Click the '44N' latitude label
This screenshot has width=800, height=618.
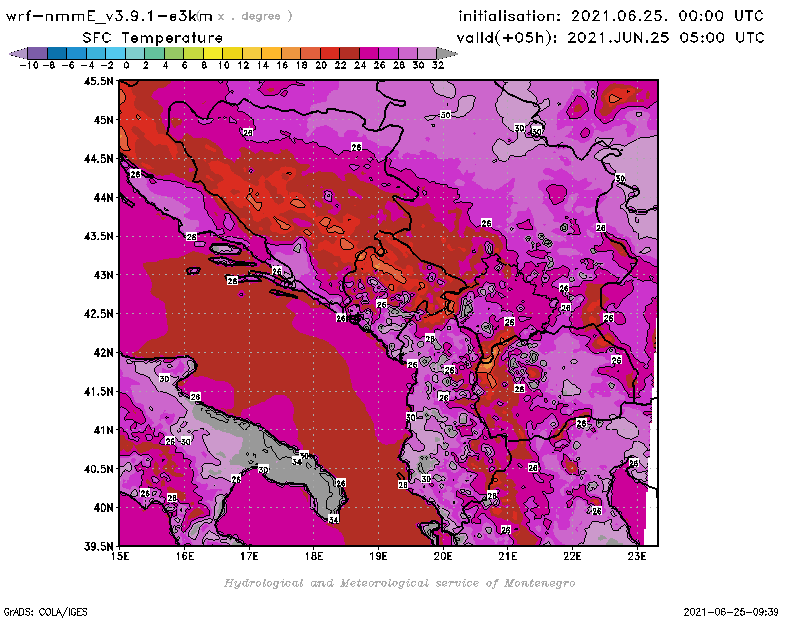[x=104, y=197]
